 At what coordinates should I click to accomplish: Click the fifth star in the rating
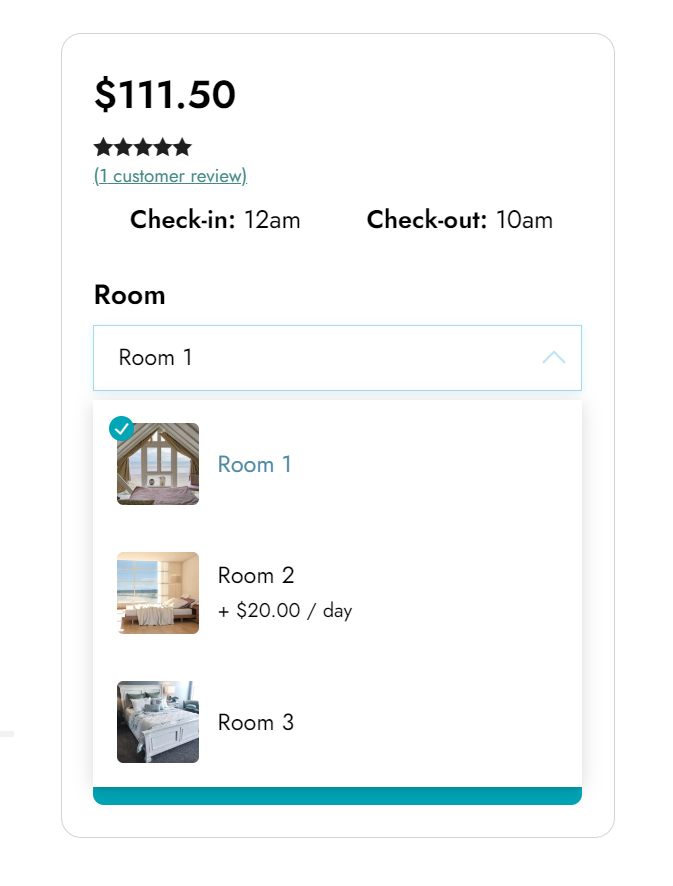[x=182, y=147]
